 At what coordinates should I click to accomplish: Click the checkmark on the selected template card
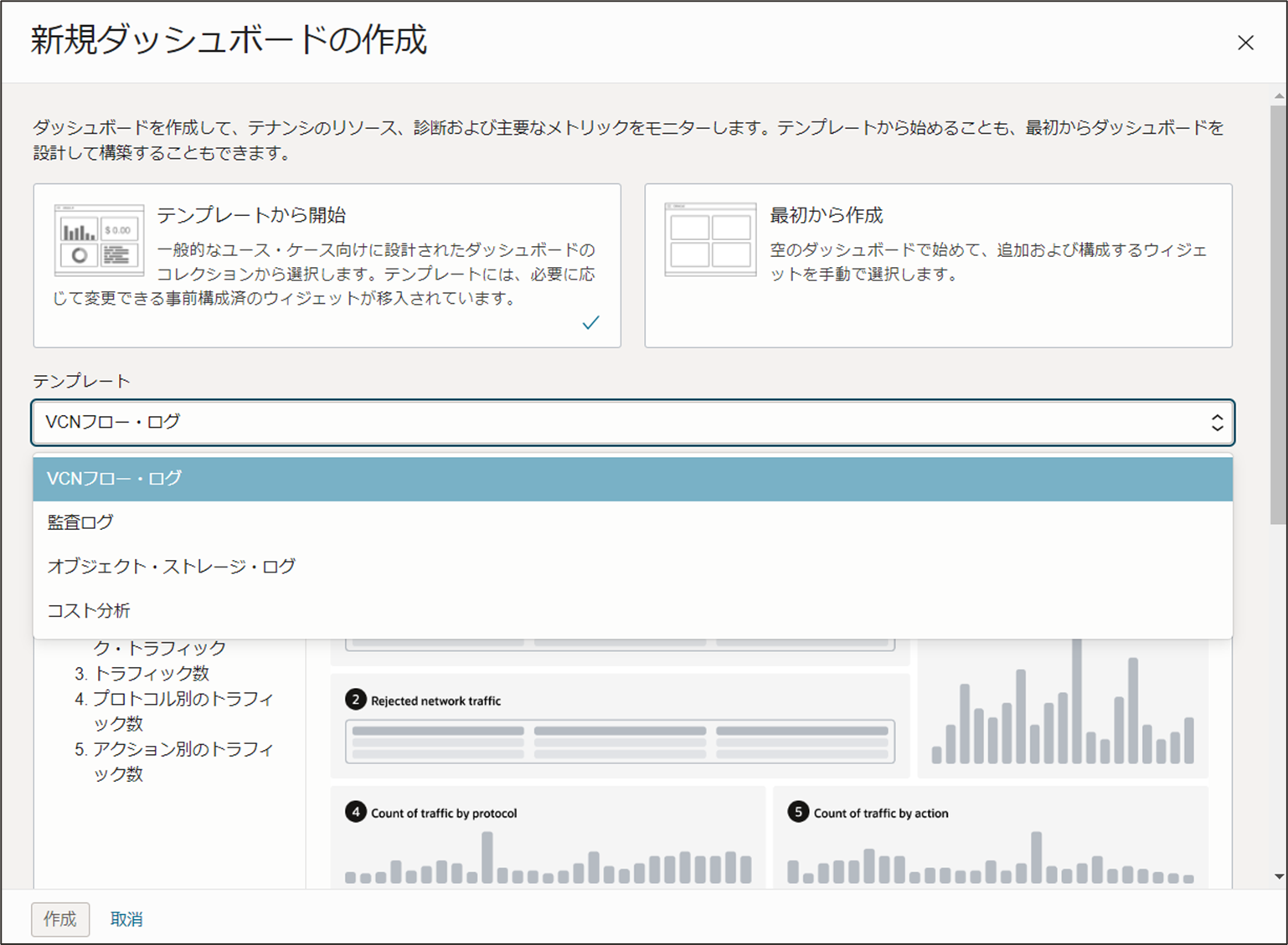[592, 321]
